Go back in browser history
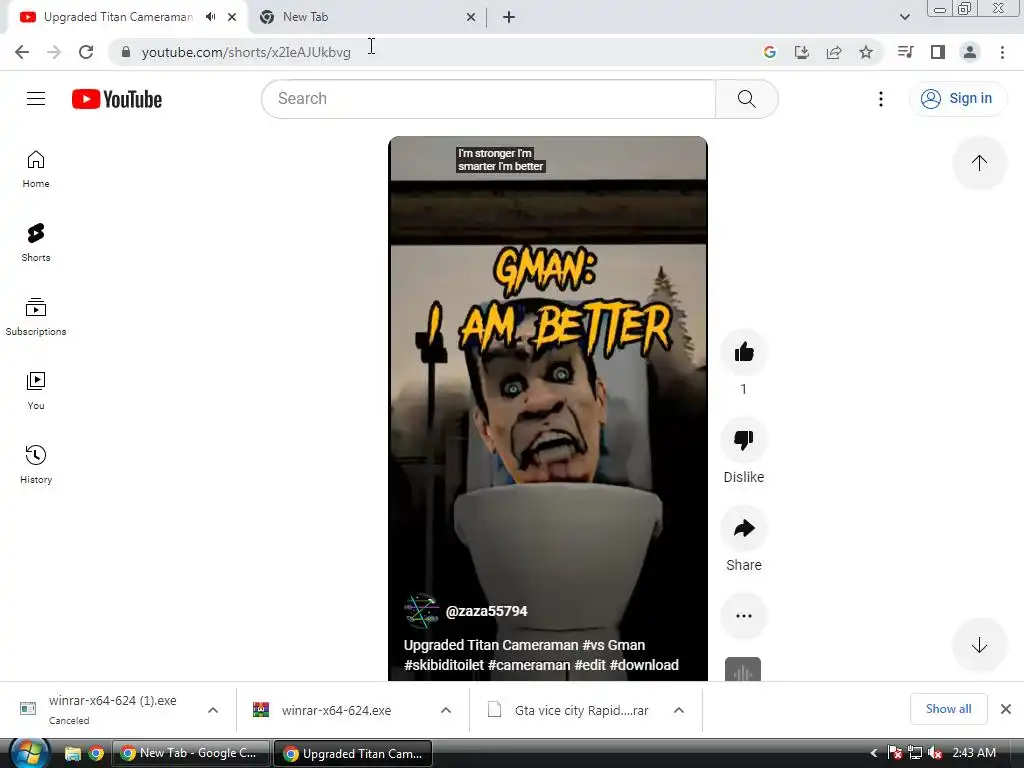 [x=22, y=52]
